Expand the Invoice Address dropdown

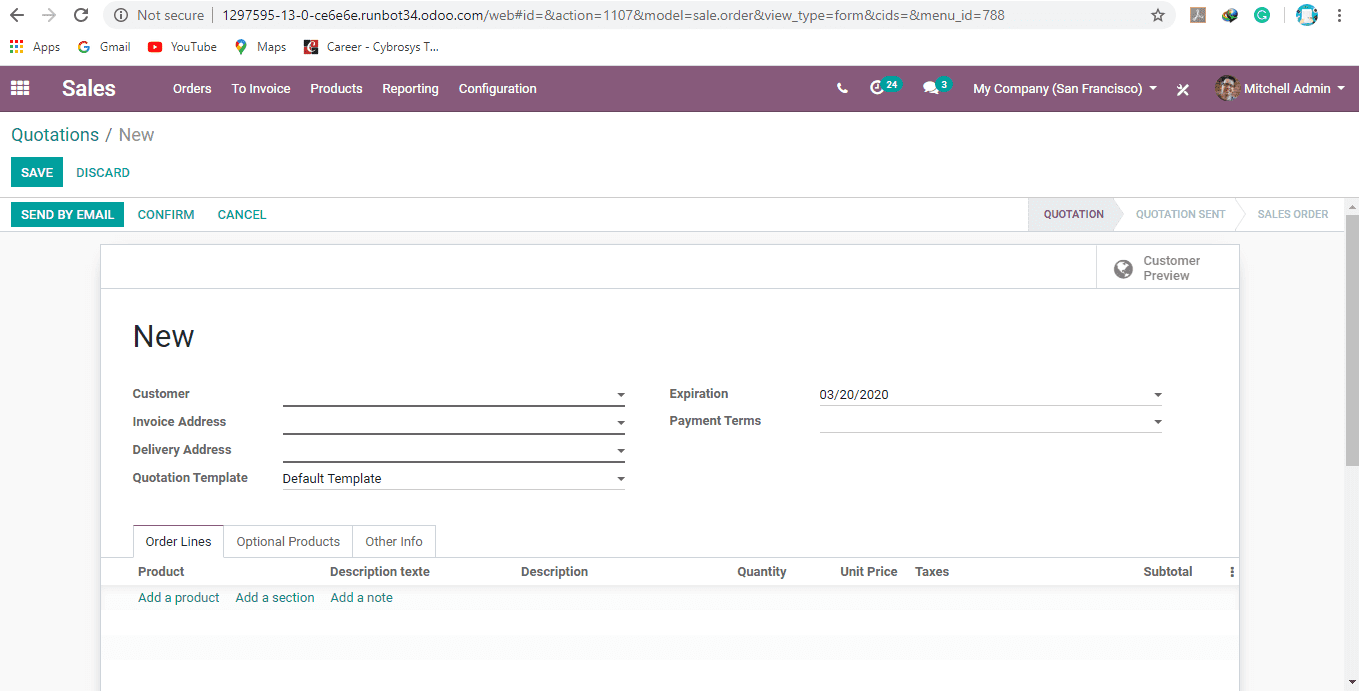tap(621, 423)
